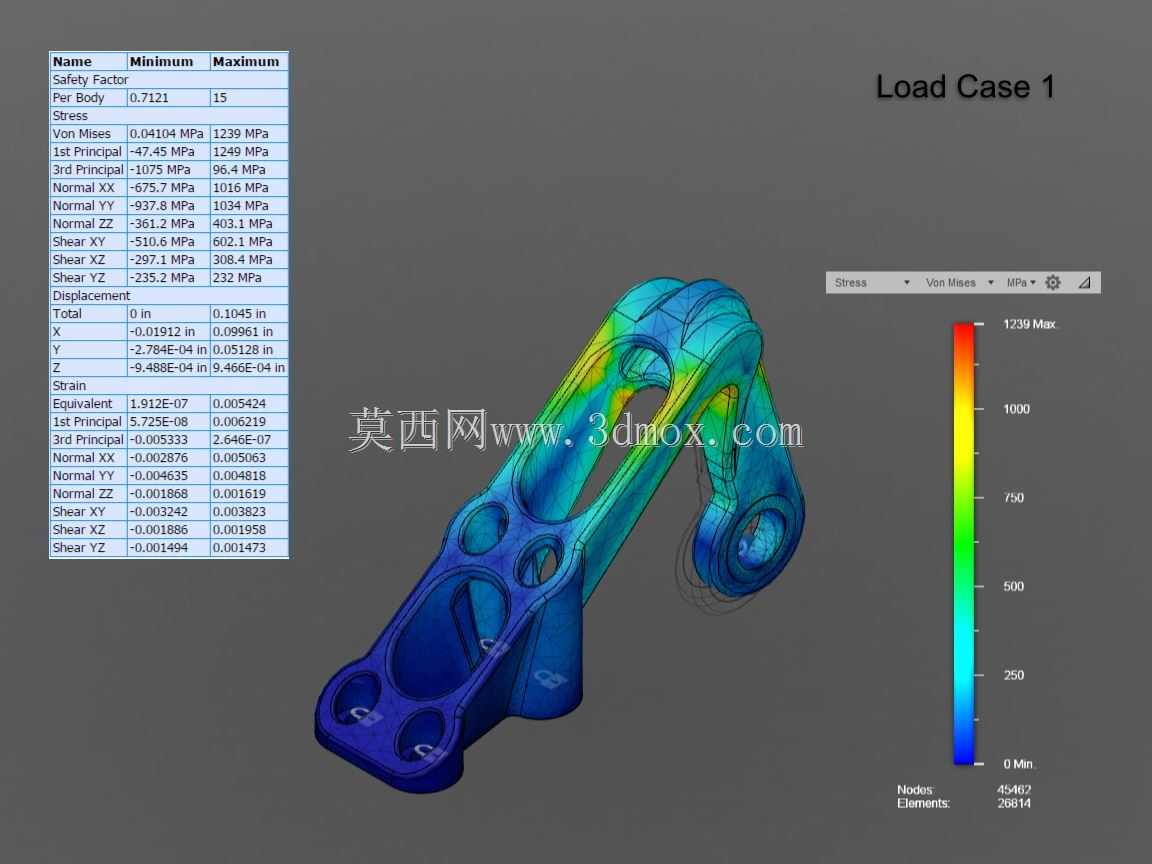Image resolution: width=1152 pixels, height=864 pixels.
Task: Click the Shear XY 602.1 MPa cell
Action: point(248,242)
